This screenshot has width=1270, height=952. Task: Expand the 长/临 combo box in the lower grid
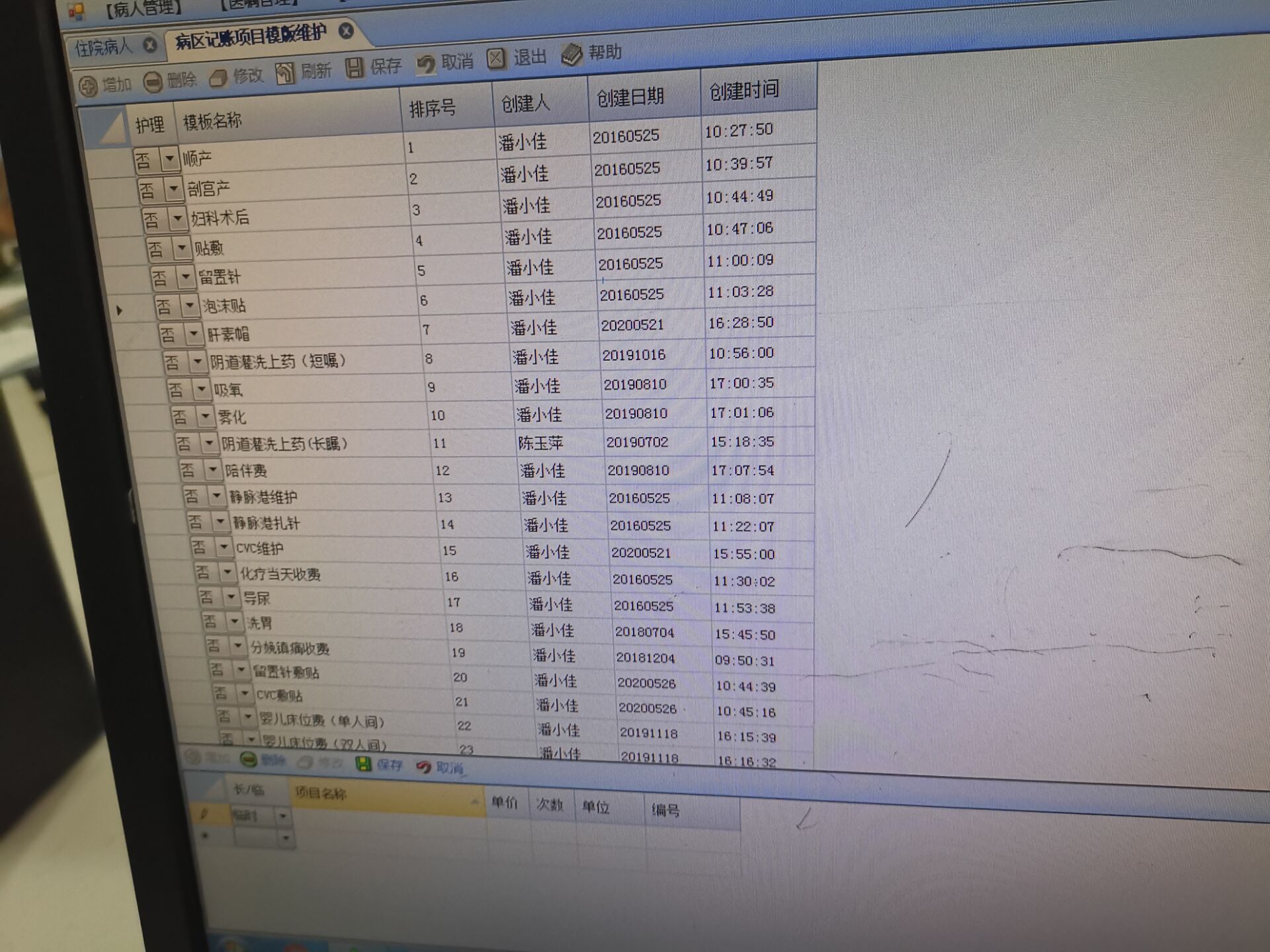pyautogui.click(x=284, y=816)
